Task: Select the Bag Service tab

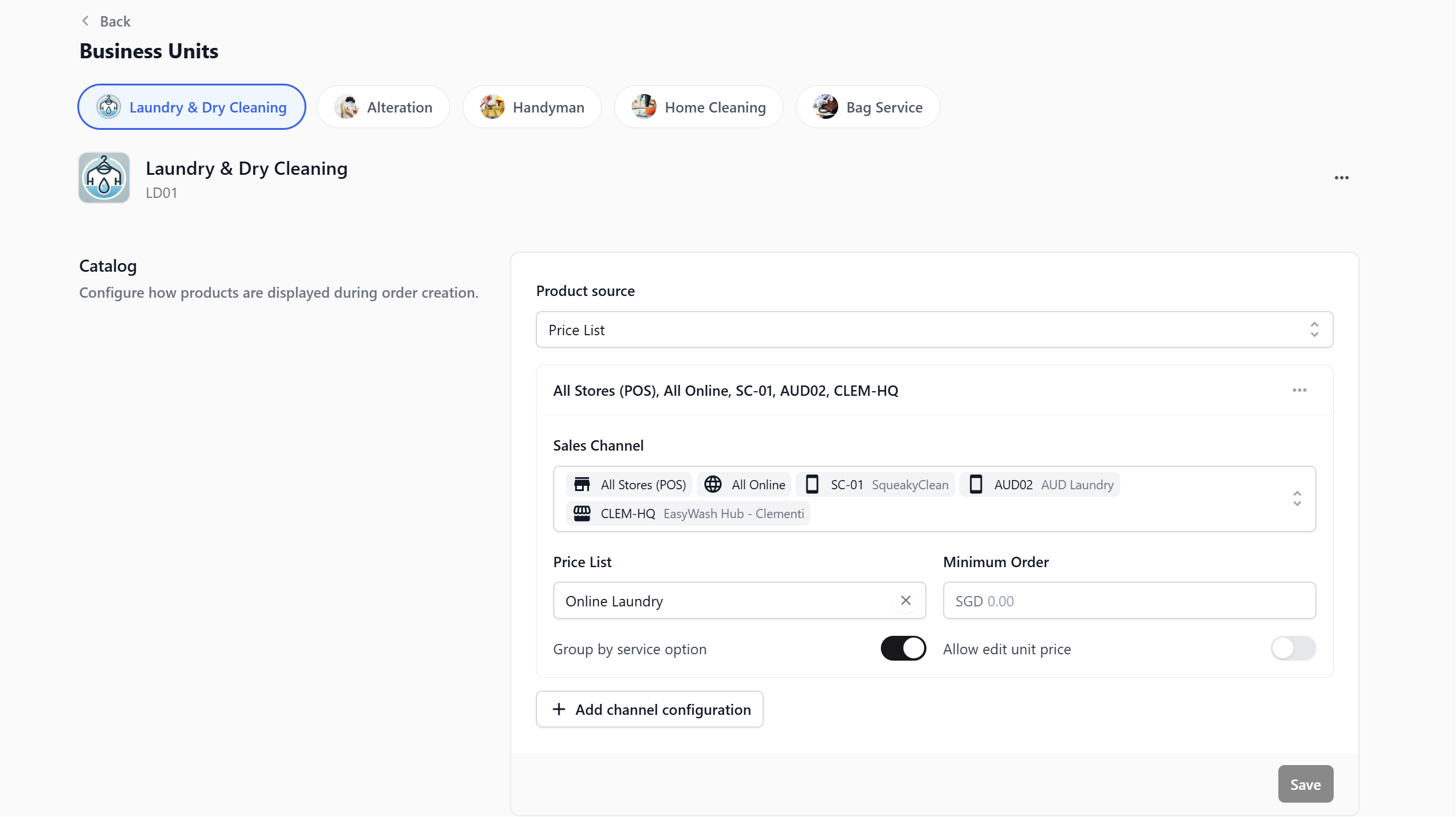Action: [x=868, y=107]
